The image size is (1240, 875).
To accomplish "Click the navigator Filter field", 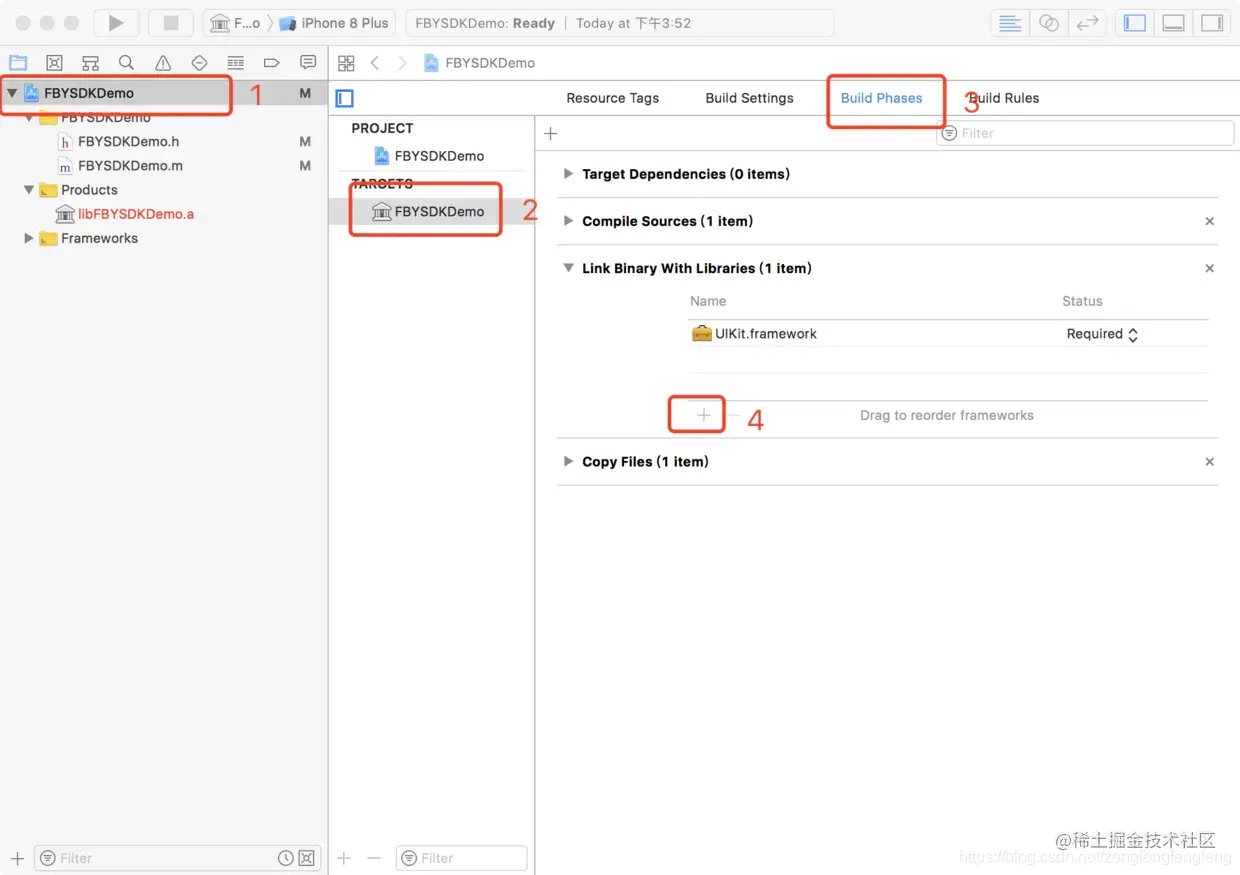I will 177,858.
